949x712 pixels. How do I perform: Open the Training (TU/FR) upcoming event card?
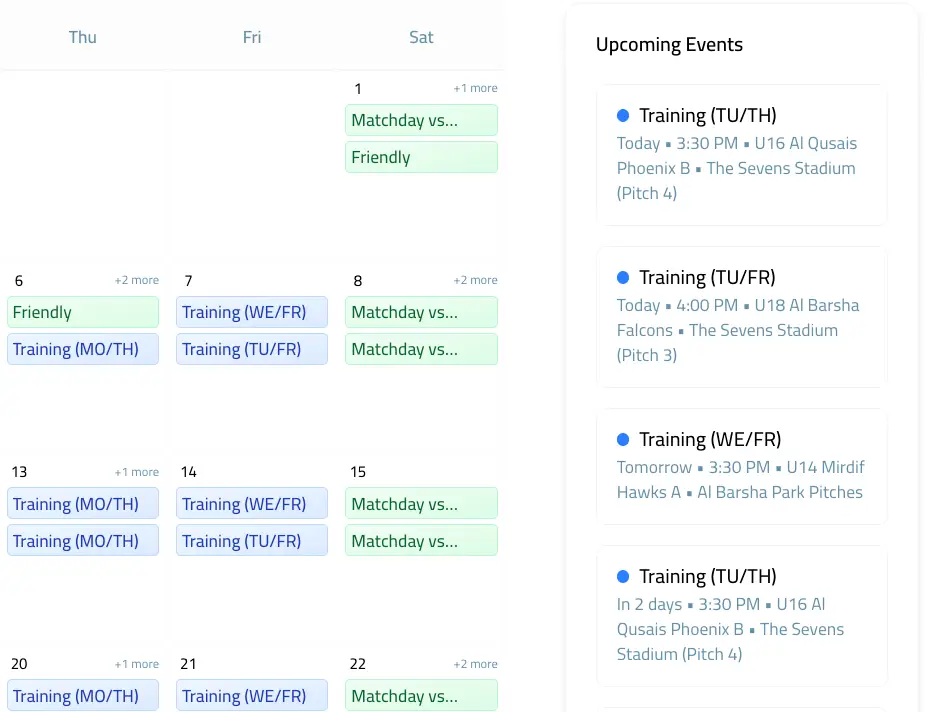(740, 315)
